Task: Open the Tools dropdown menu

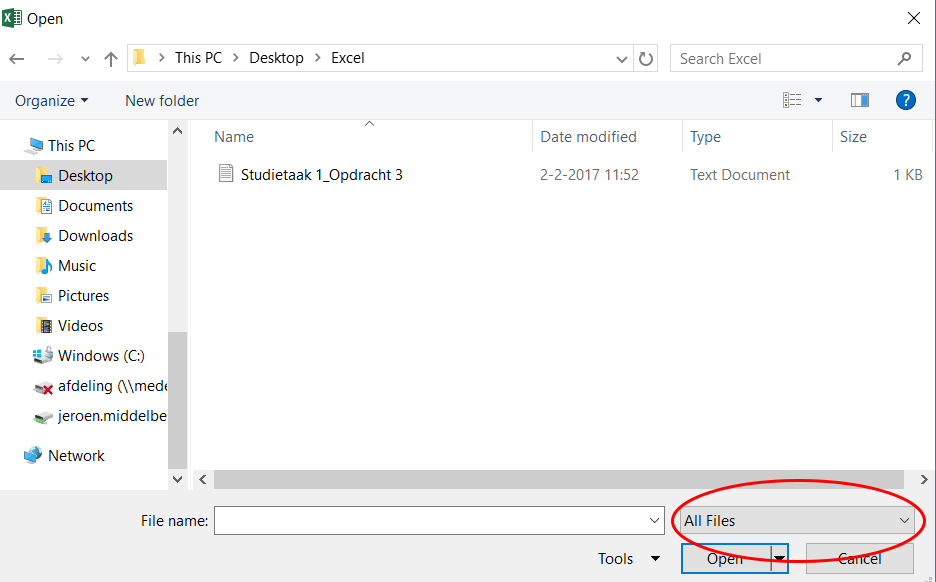Action: (629, 559)
